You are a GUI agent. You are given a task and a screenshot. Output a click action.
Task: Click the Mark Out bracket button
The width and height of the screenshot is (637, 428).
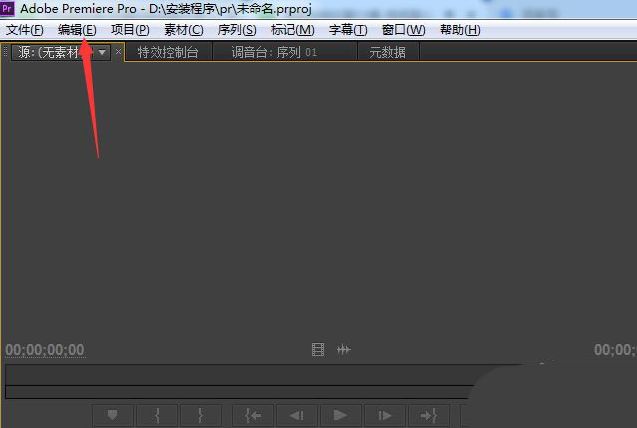201,416
